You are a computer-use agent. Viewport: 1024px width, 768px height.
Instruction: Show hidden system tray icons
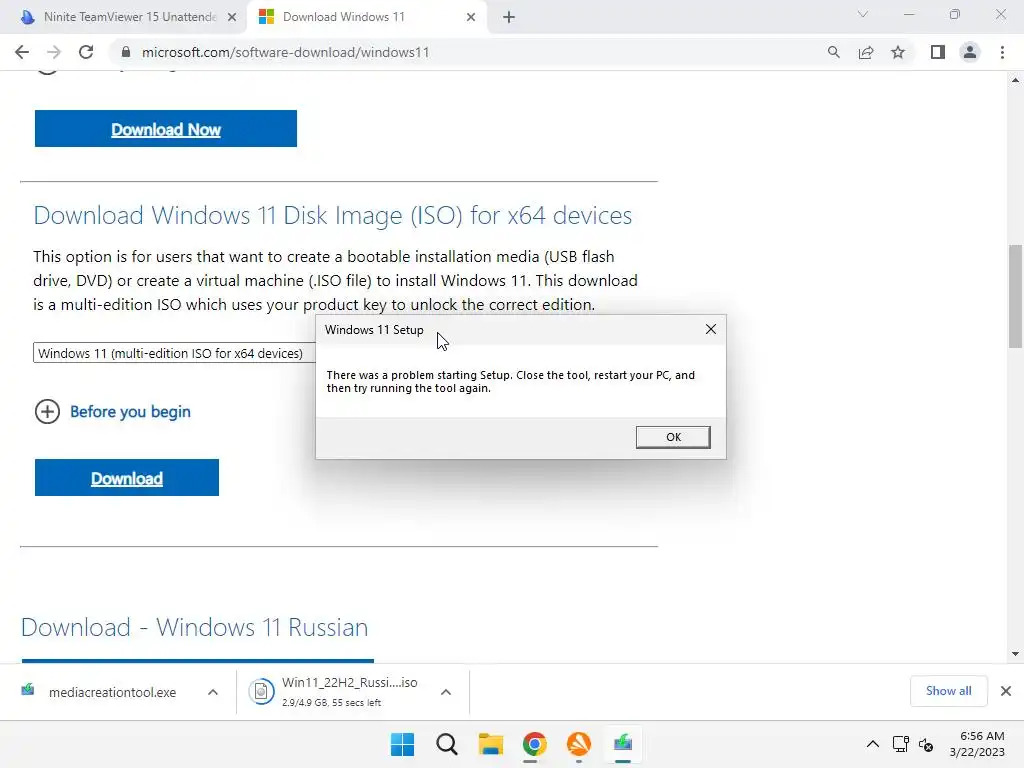pyautogui.click(x=872, y=744)
